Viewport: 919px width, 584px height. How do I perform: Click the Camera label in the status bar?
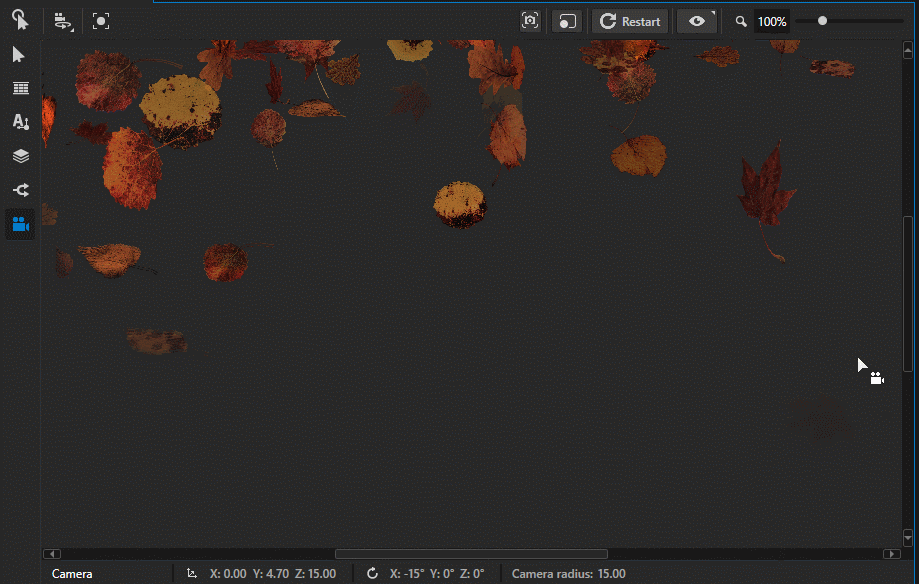[70, 573]
